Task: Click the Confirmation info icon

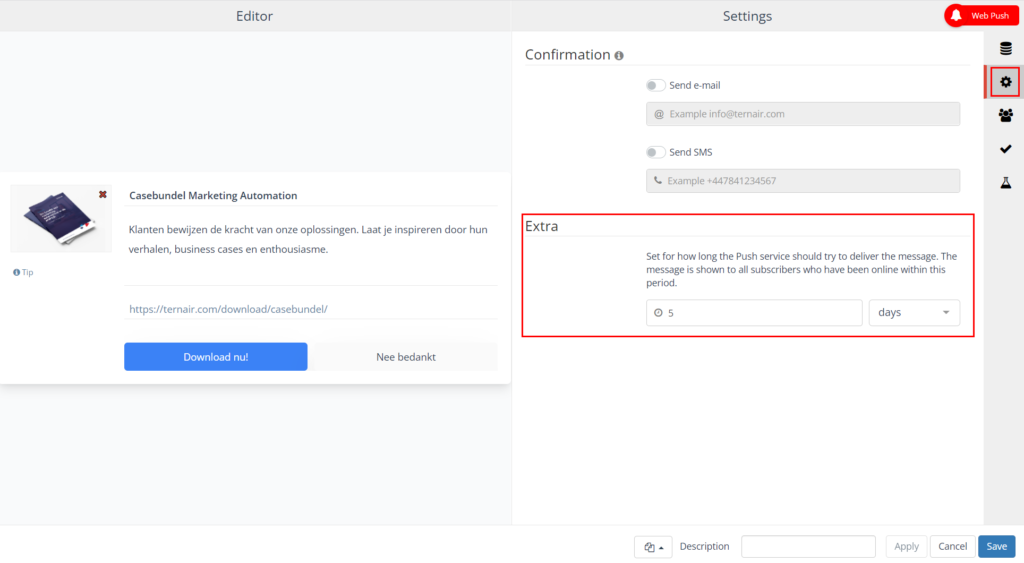Action: 619,56
